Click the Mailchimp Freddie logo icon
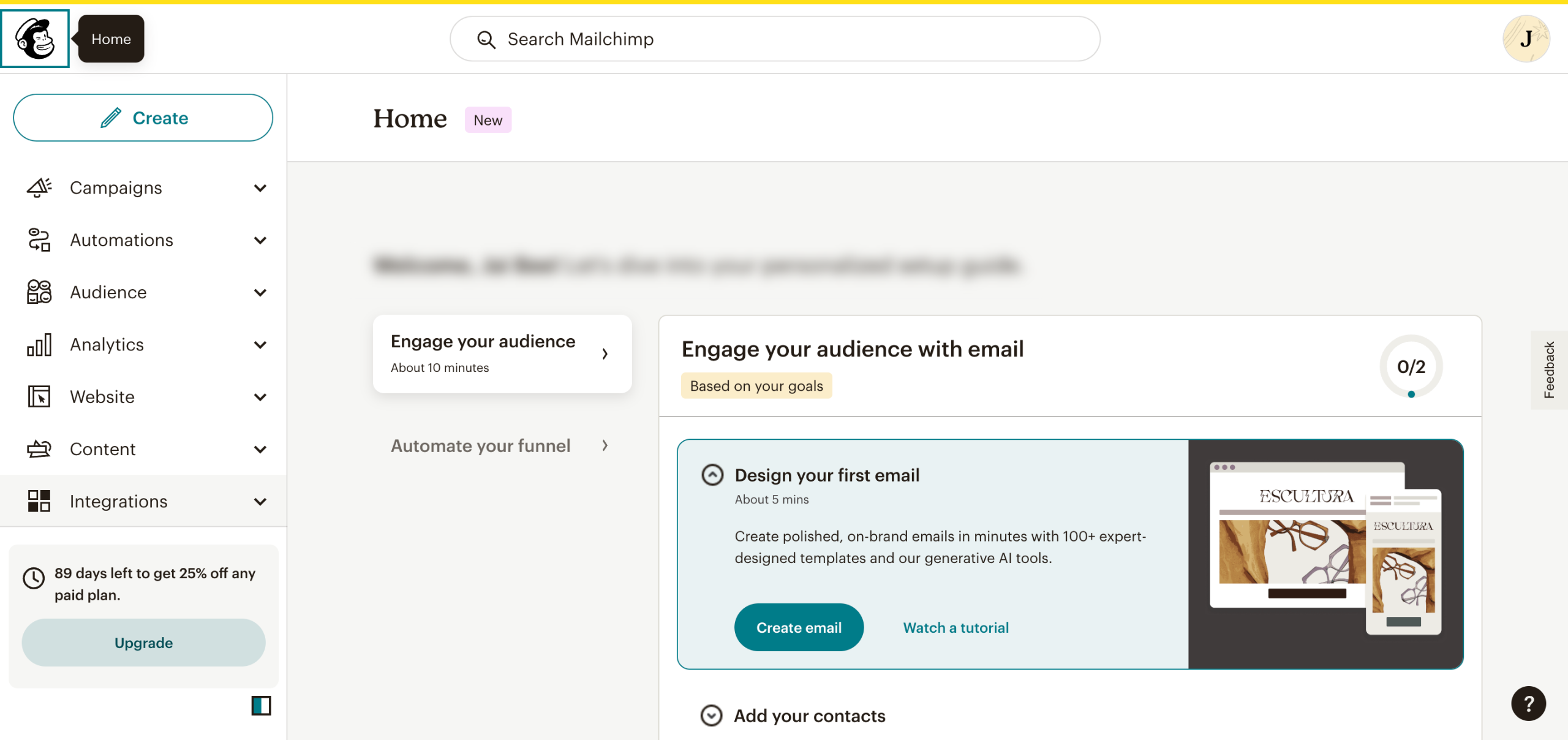Image resolution: width=1568 pixels, height=740 pixels. 35,39
